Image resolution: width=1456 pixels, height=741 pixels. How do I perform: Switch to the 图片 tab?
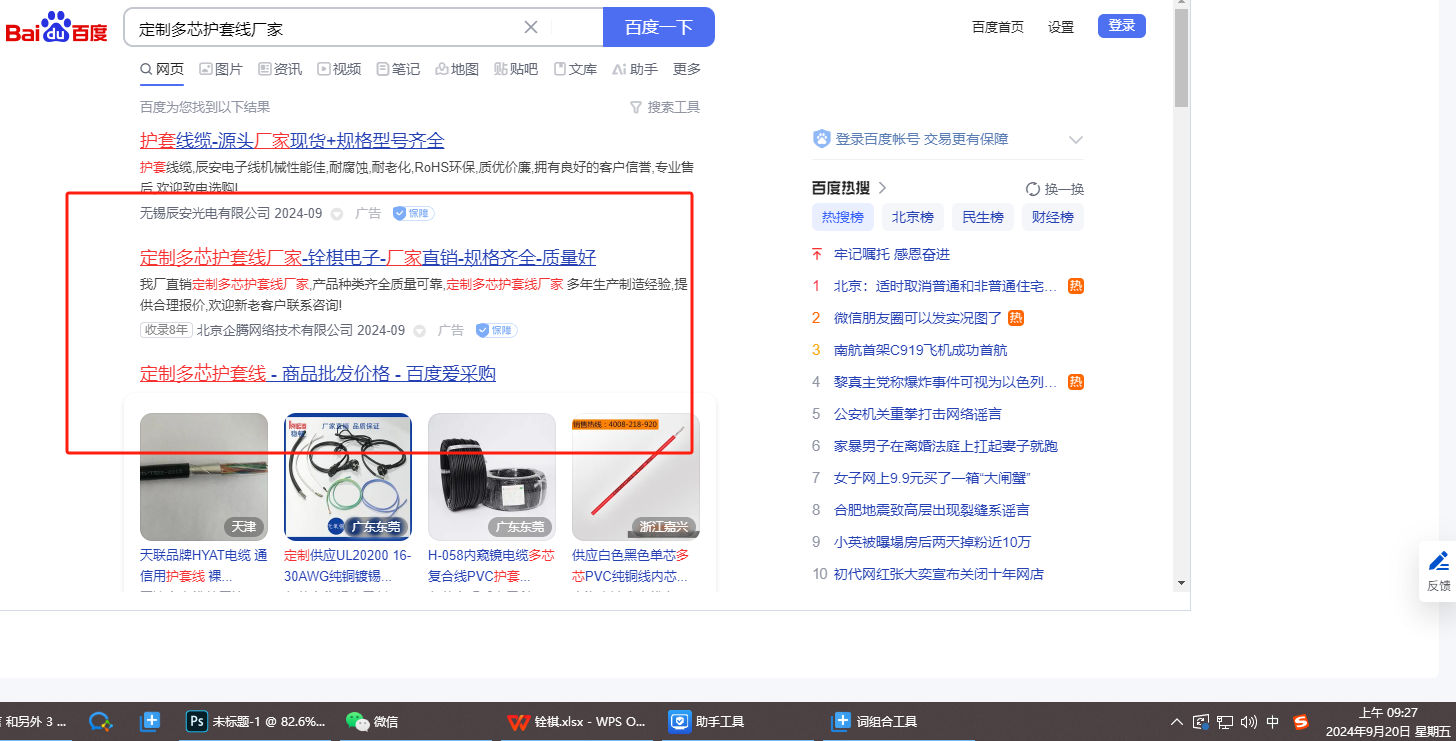[221, 69]
